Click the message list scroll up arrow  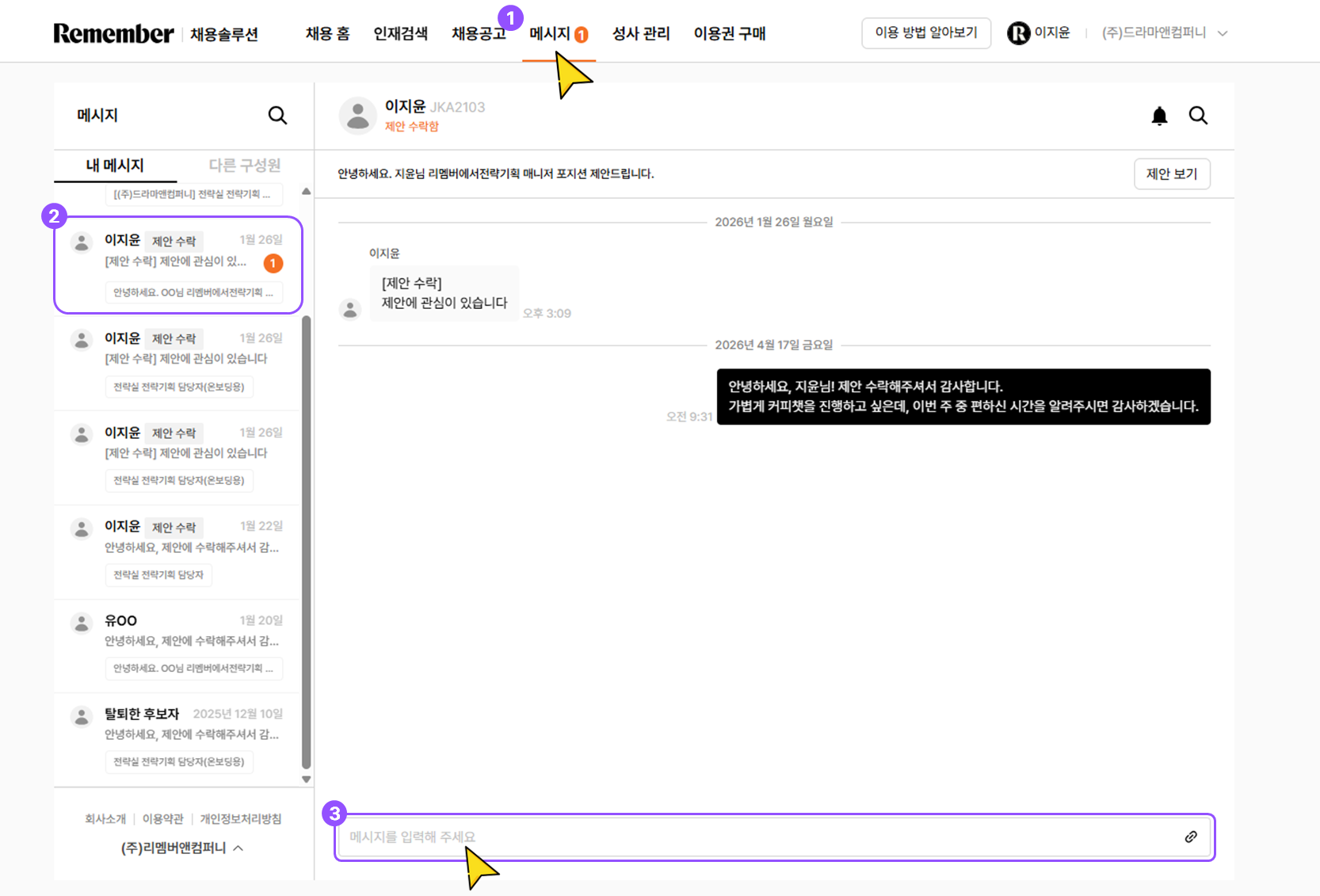[306, 192]
